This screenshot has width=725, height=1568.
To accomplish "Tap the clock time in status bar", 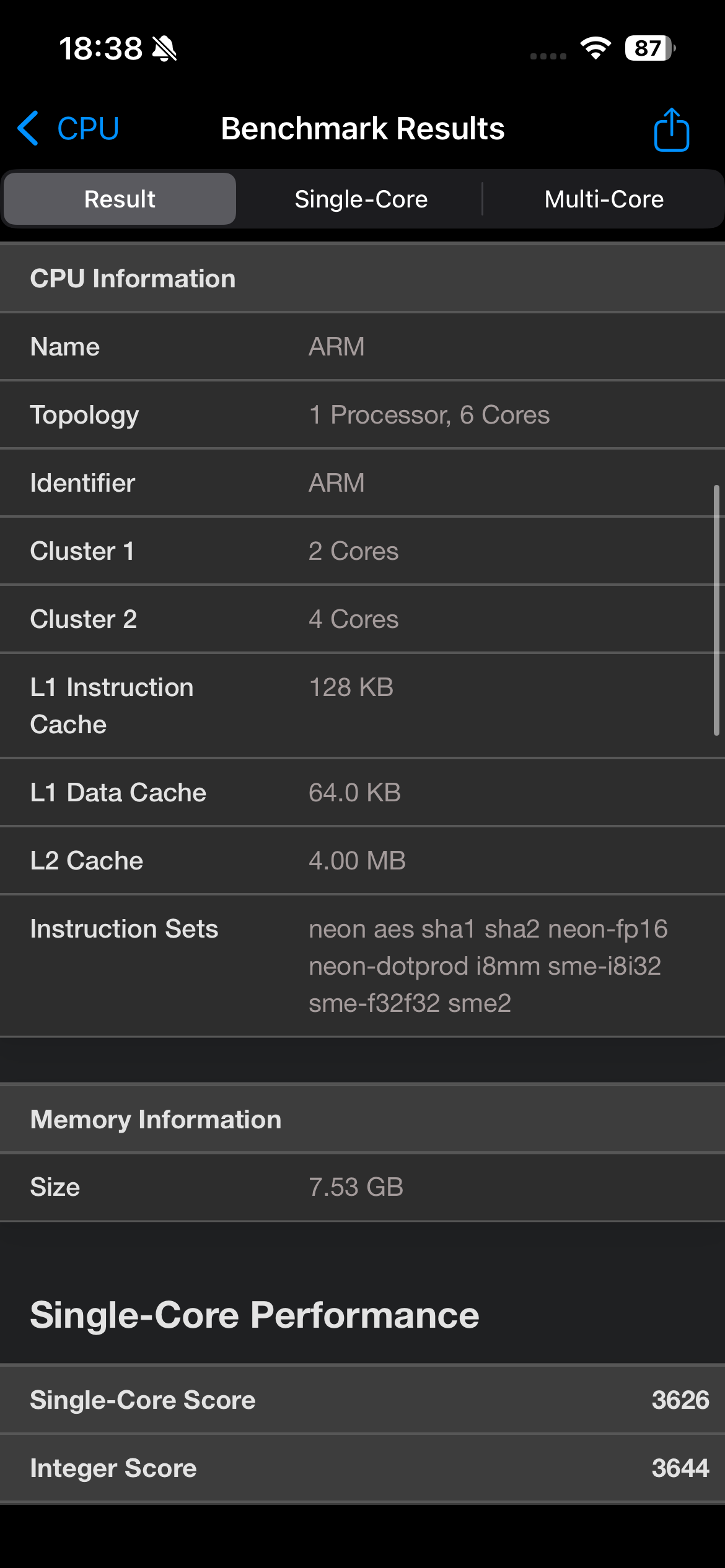I will coord(100,49).
